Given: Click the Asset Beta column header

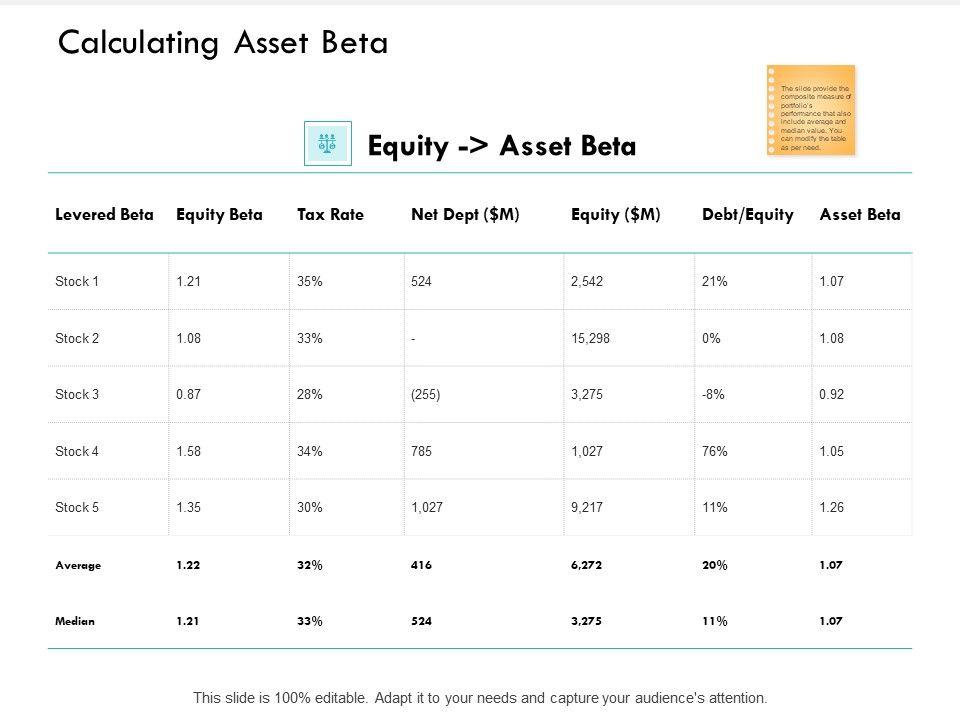Looking at the screenshot, I should pyautogui.click(x=860, y=214).
